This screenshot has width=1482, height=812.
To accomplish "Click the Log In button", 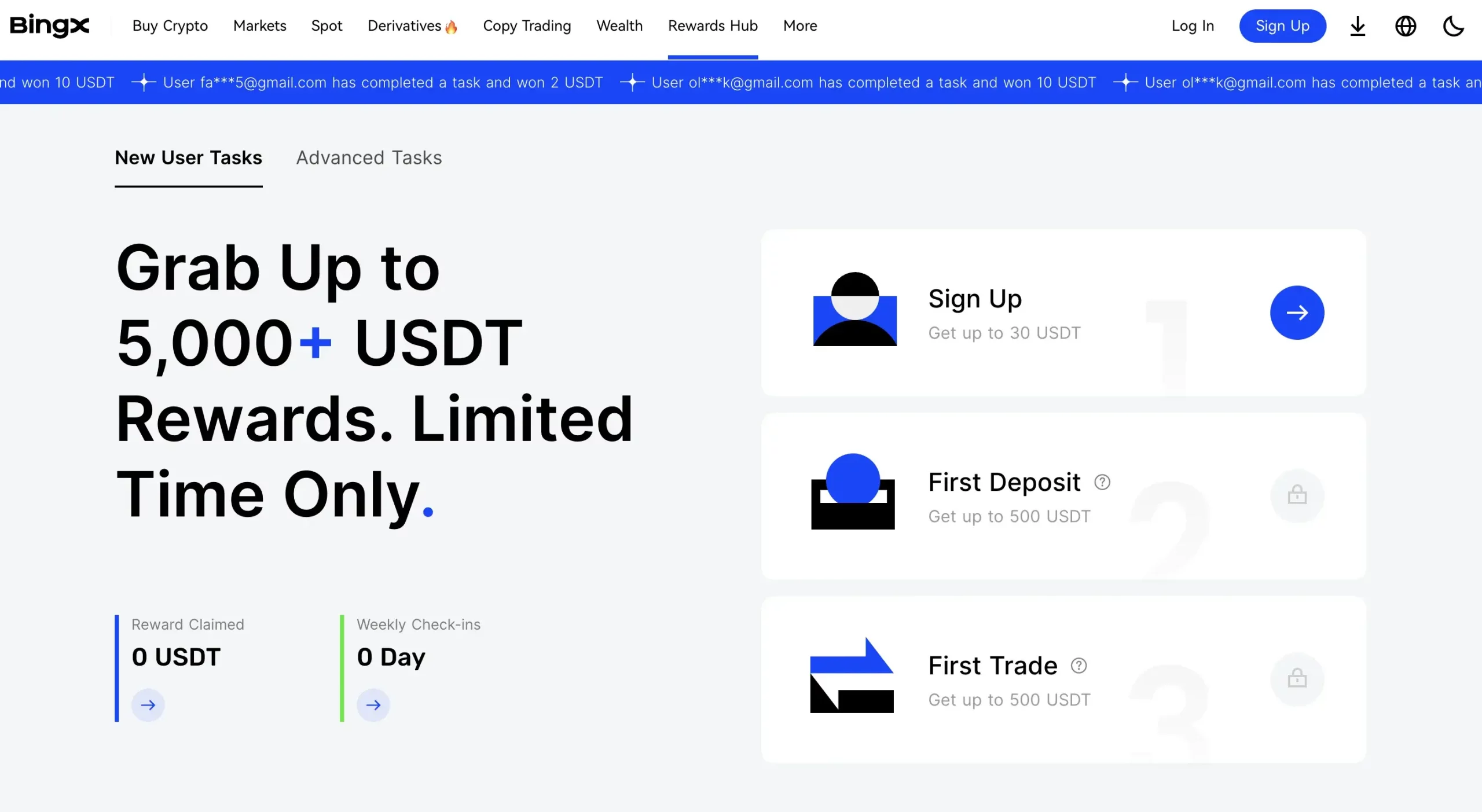I will (x=1193, y=25).
